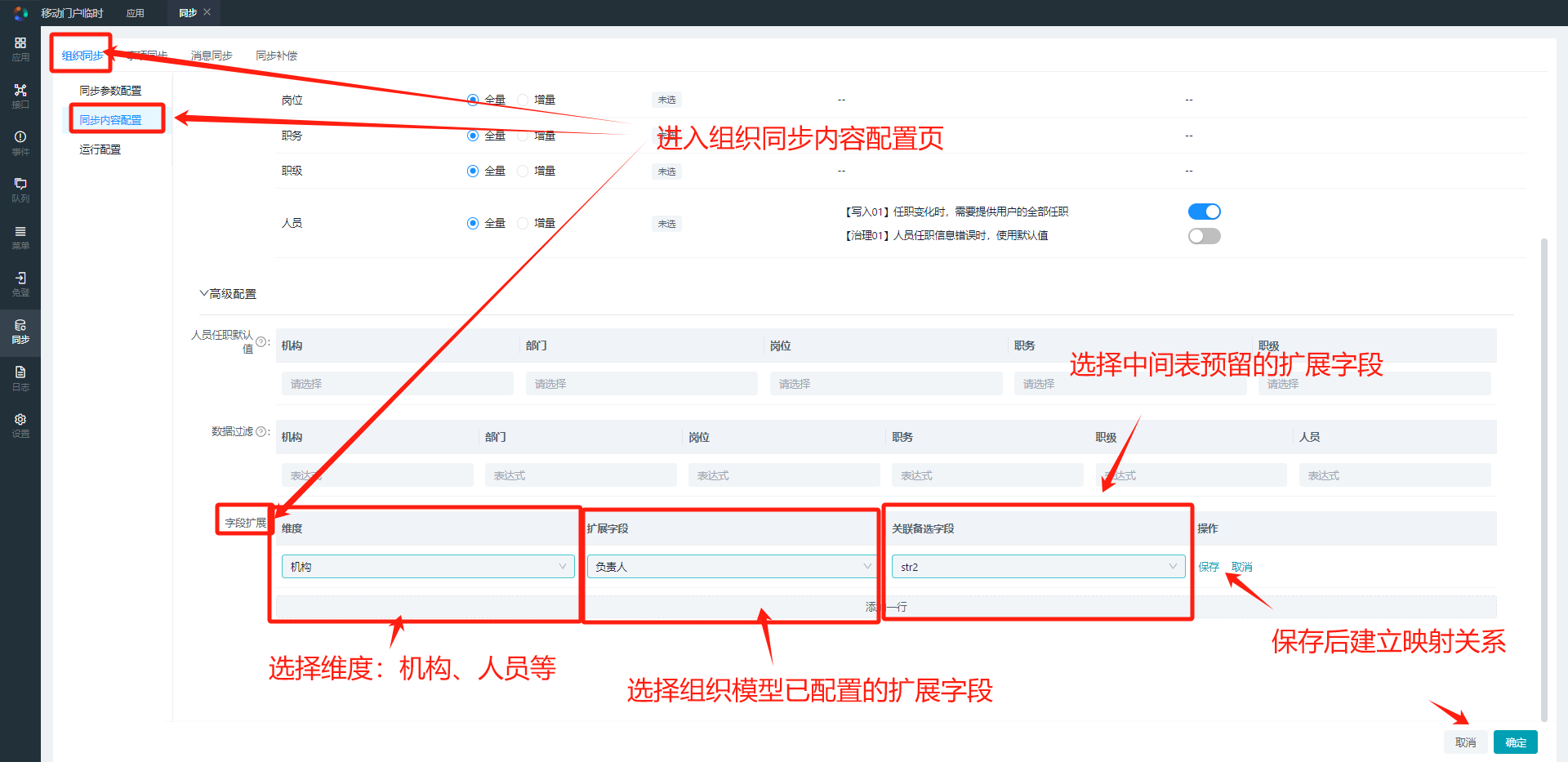
Task: Click the 应用 item in the top bar
Action: (136, 13)
